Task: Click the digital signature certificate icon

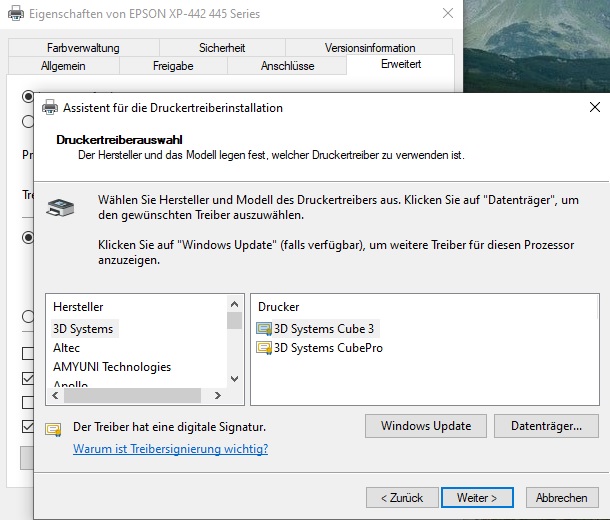Action: pos(53,429)
